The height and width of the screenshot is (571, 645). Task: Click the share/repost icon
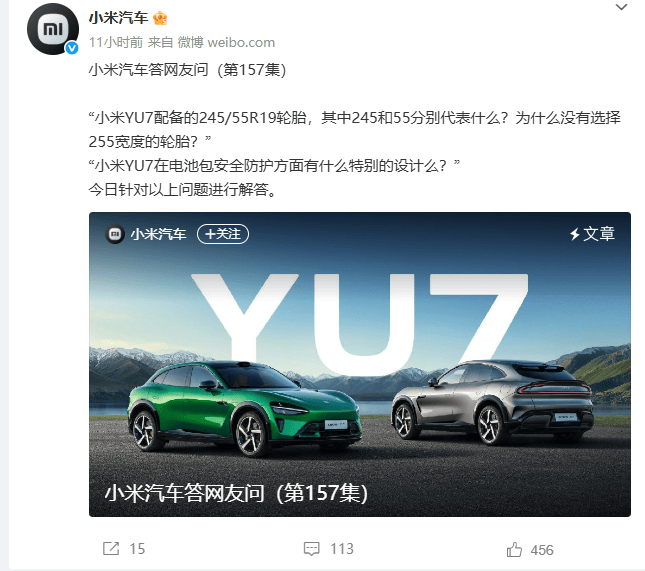pos(111,548)
